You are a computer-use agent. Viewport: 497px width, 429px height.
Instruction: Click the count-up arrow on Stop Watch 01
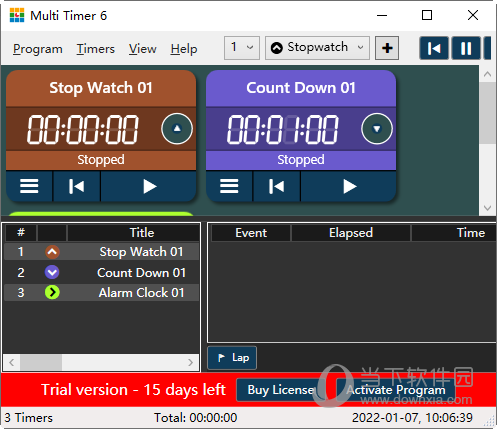[x=177, y=128]
